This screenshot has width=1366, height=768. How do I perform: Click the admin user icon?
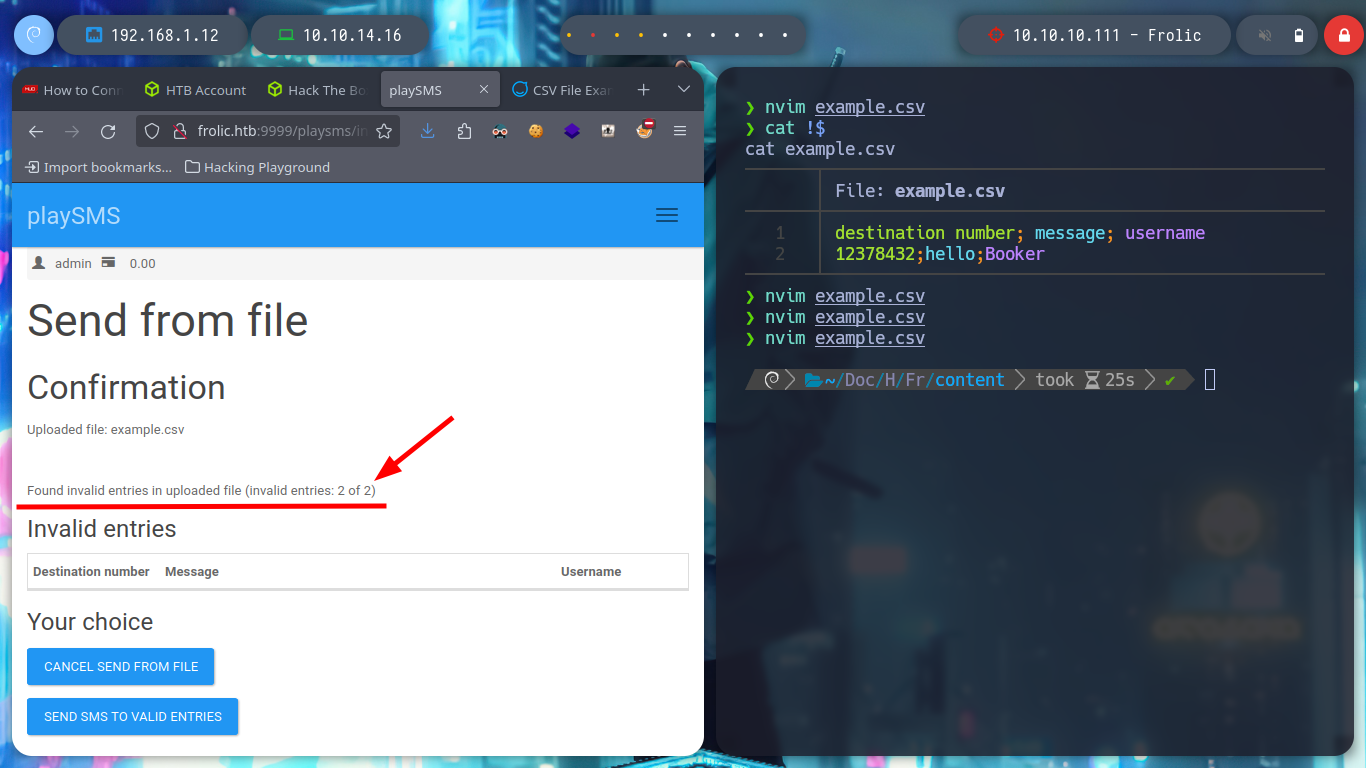click(x=39, y=263)
